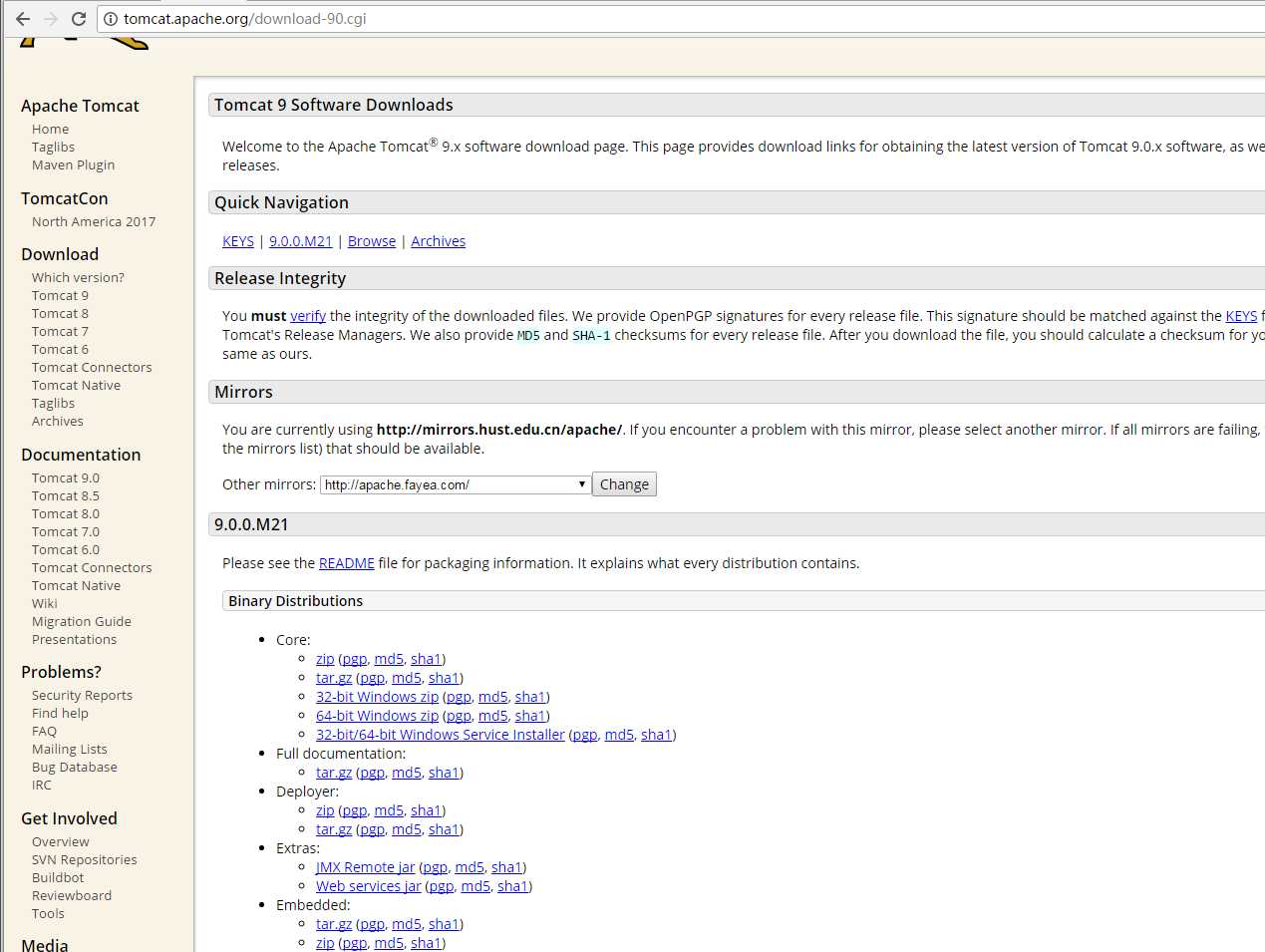Select Tomcat 7 in Download sidebar
The image size is (1265, 952).
pos(60,332)
